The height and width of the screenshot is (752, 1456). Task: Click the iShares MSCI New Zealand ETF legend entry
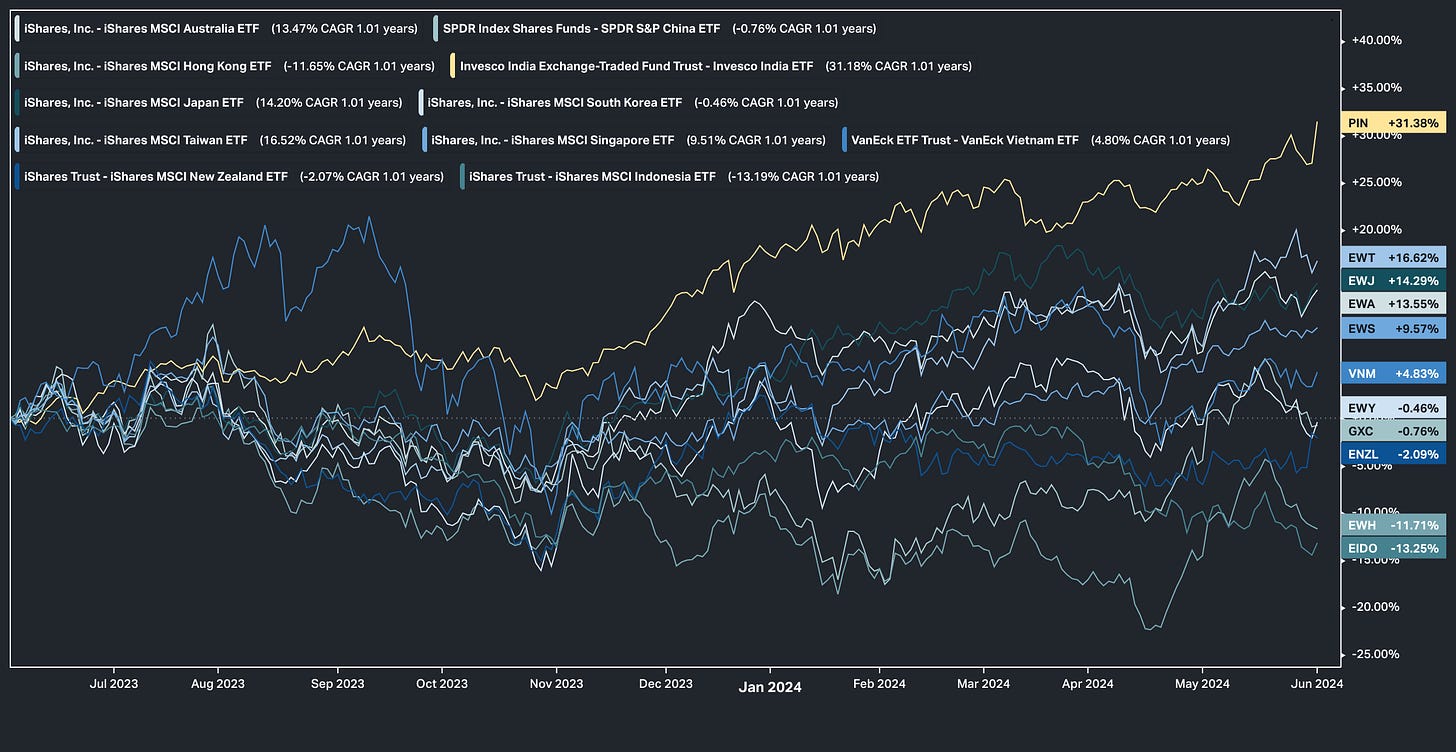tap(232, 176)
